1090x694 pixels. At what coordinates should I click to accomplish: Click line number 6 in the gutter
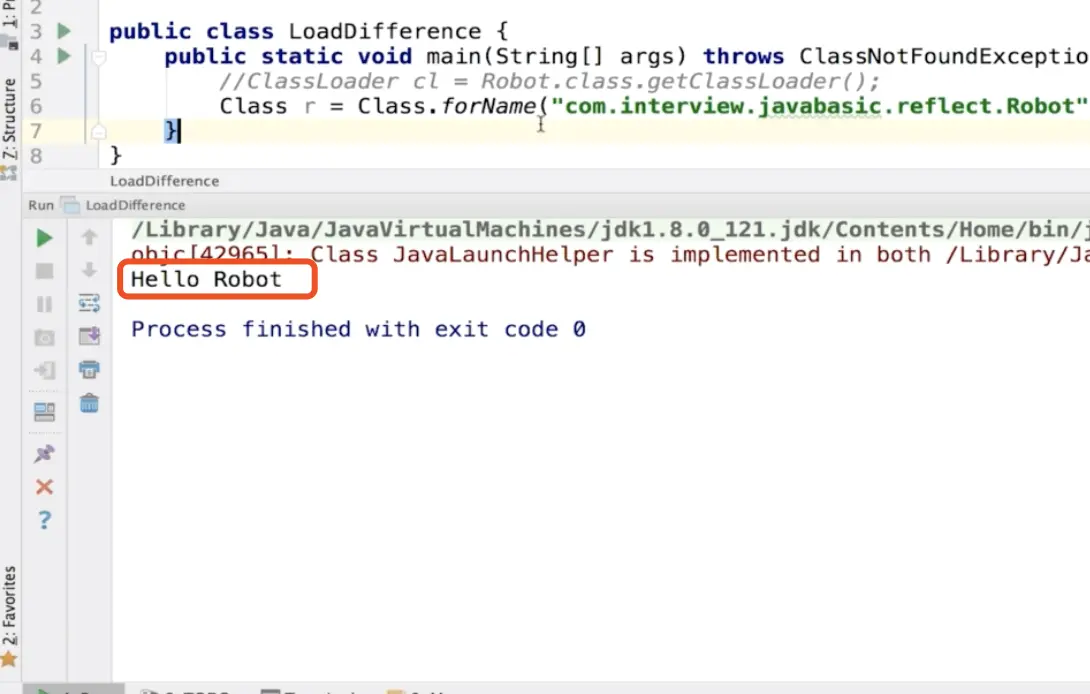click(36, 106)
